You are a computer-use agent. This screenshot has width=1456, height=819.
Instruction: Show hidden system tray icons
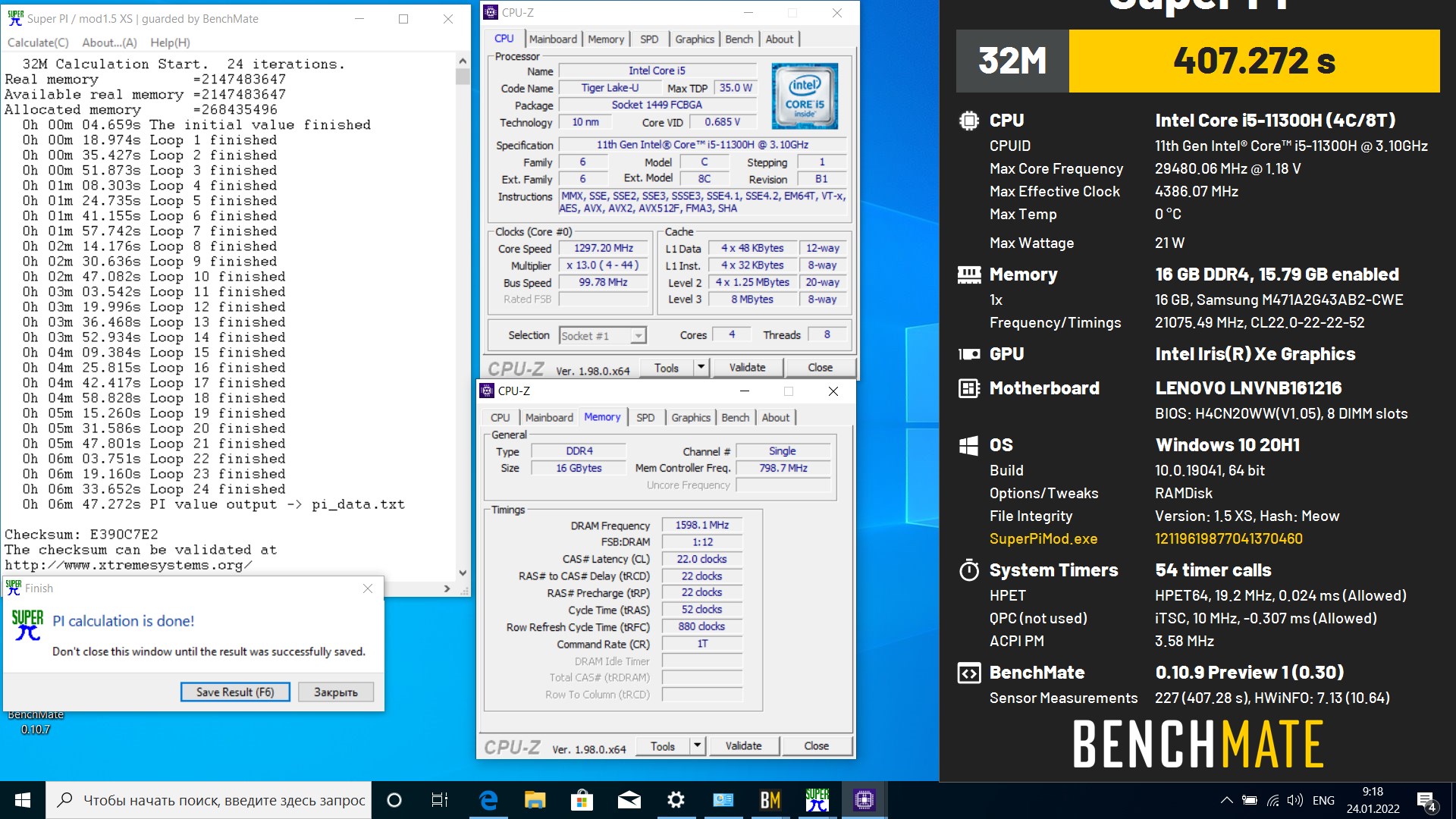pos(1226,800)
